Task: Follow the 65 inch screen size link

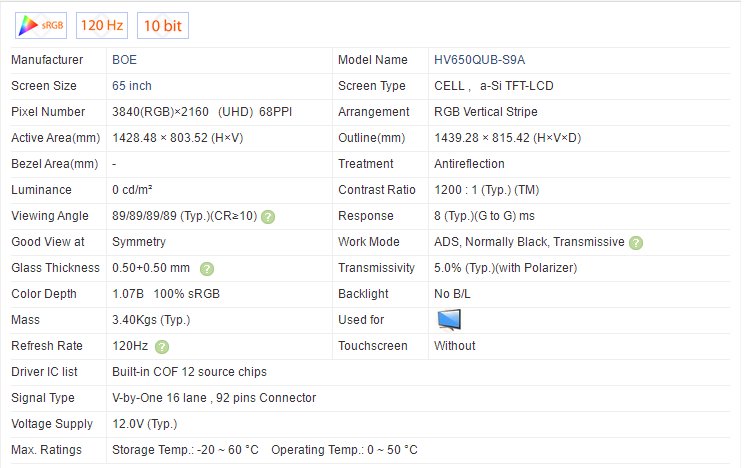Action: [132, 86]
